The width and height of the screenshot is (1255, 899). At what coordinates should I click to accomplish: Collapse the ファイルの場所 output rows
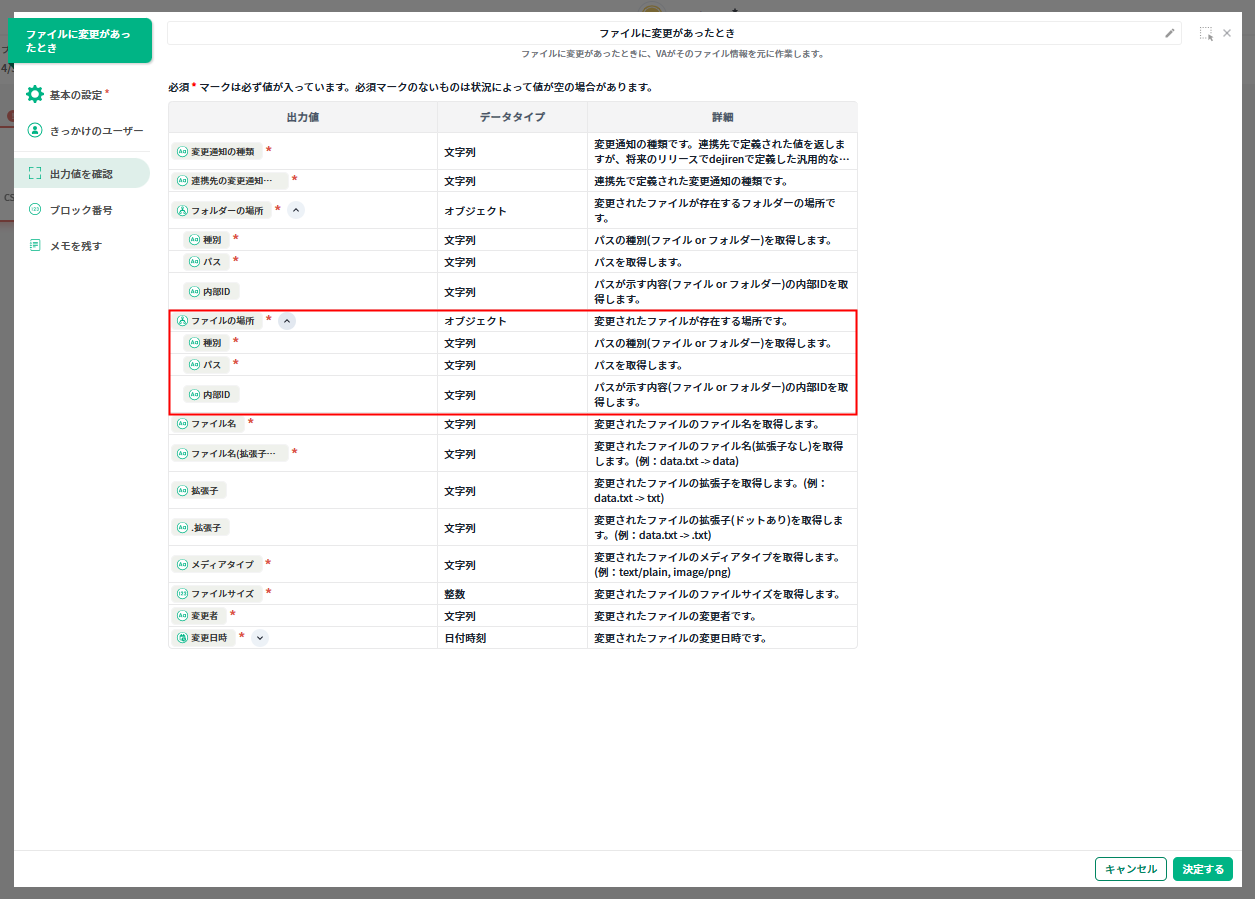[x=287, y=321]
